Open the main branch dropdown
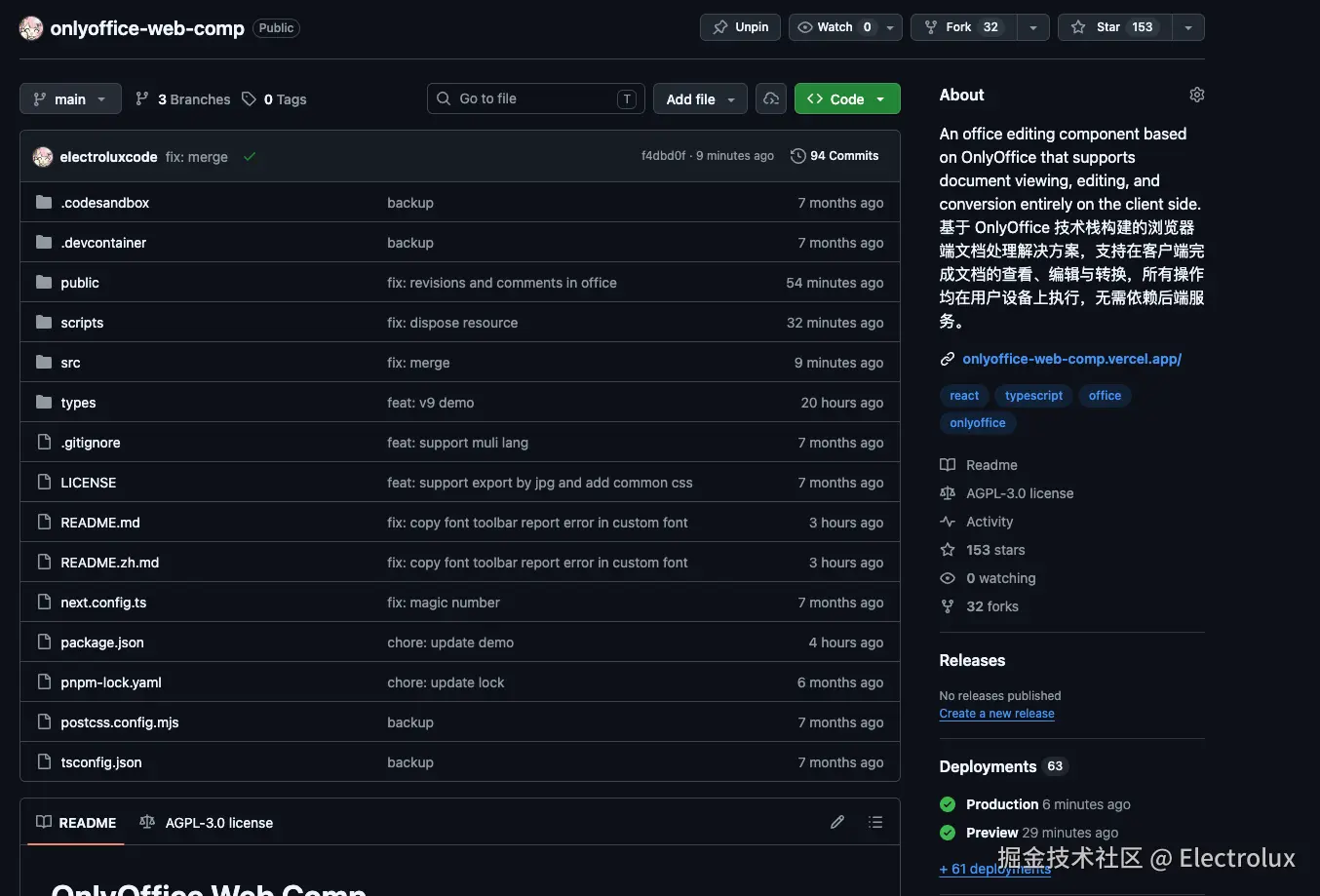 (x=70, y=98)
